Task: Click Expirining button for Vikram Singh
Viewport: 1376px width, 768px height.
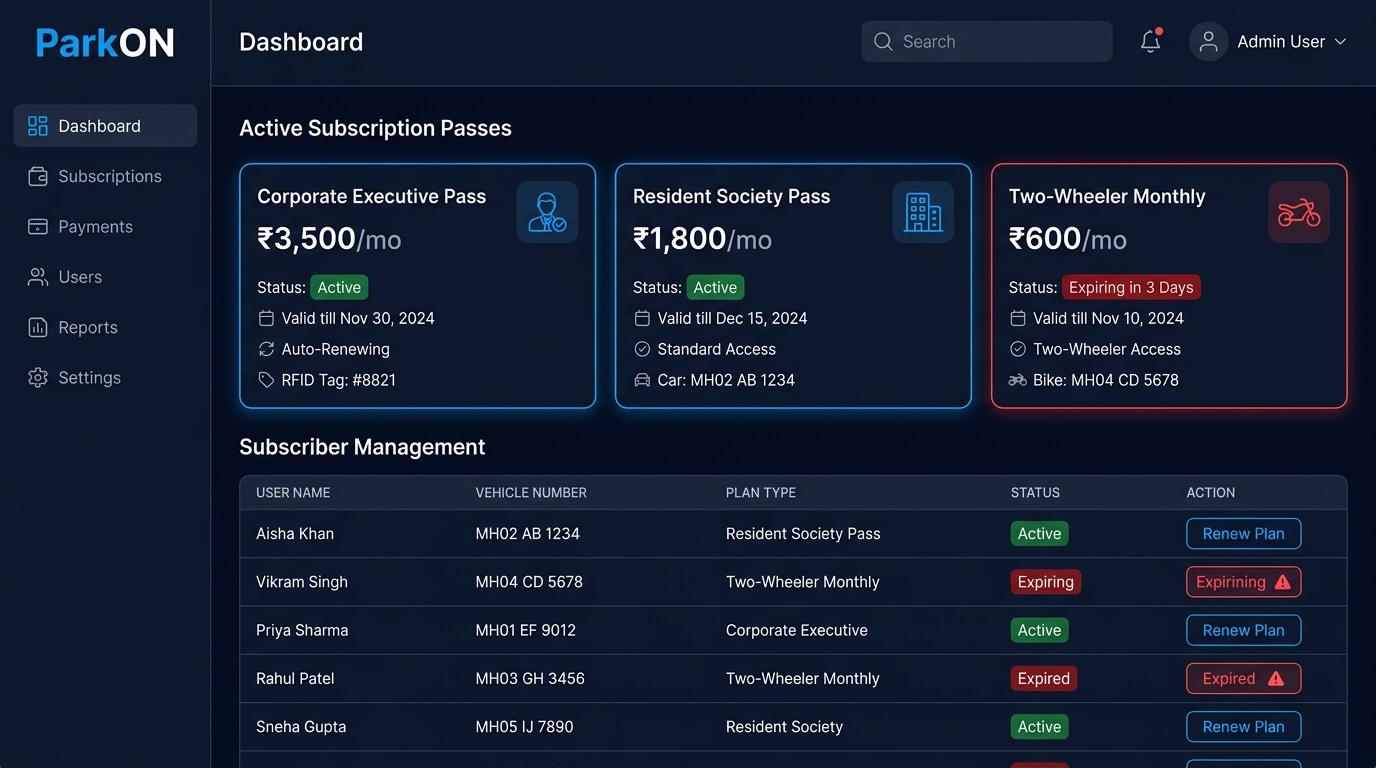Action: 1244,582
